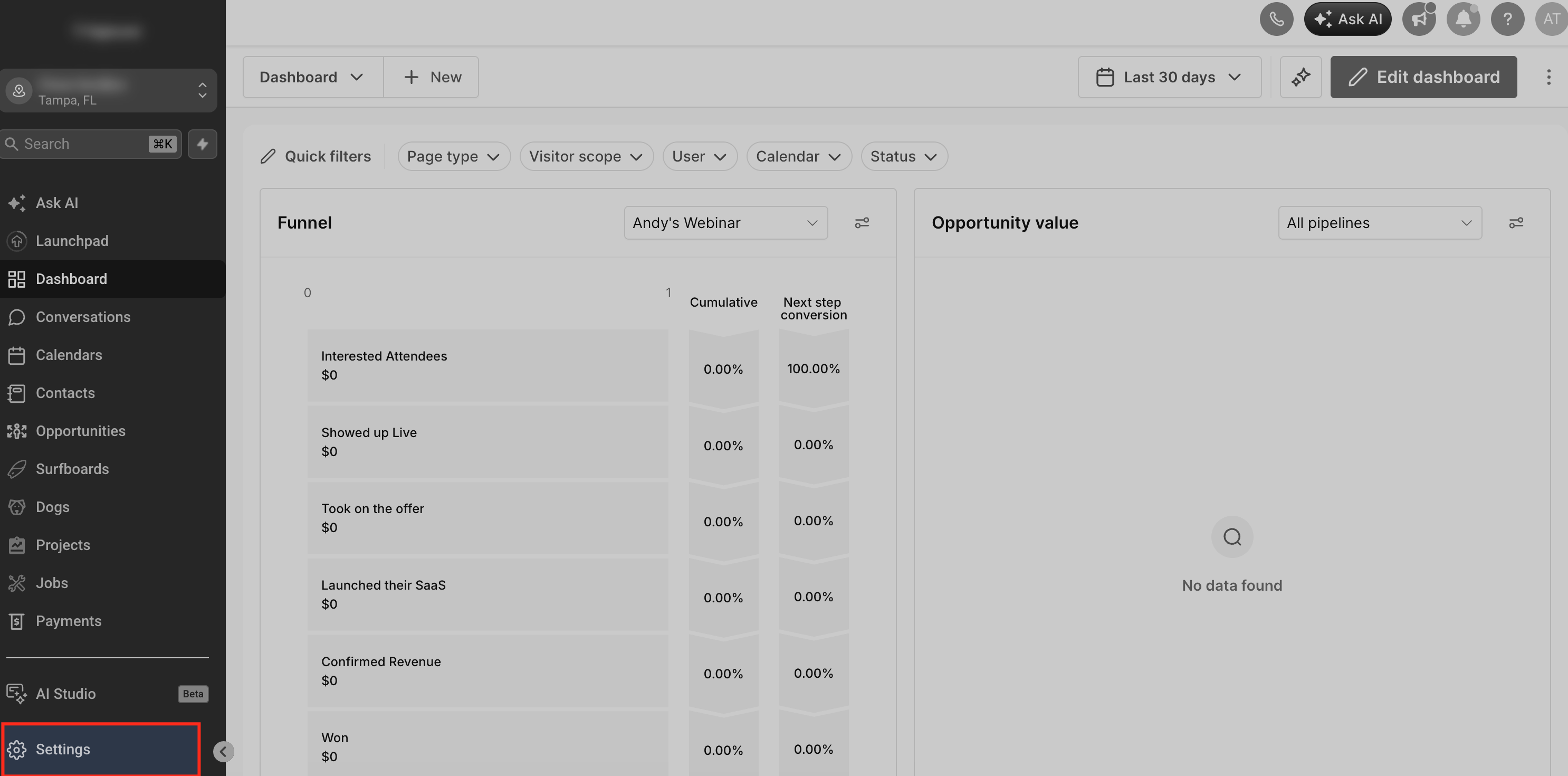Screen dimensions: 1568x776
Task: Open Ask AI in the top bar
Action: coord(1347,19)
